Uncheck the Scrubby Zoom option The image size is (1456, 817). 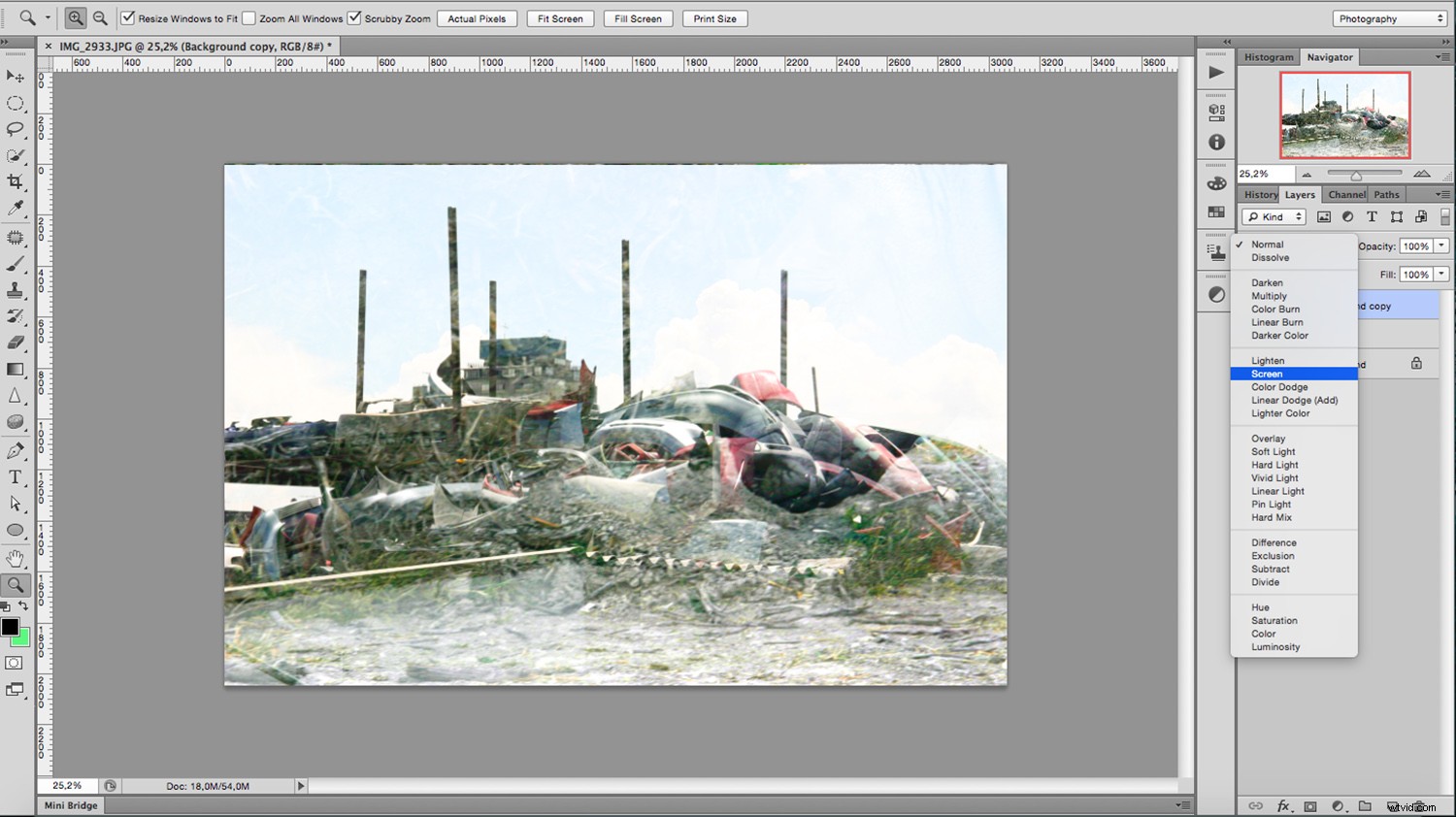[x=353, y=17]
